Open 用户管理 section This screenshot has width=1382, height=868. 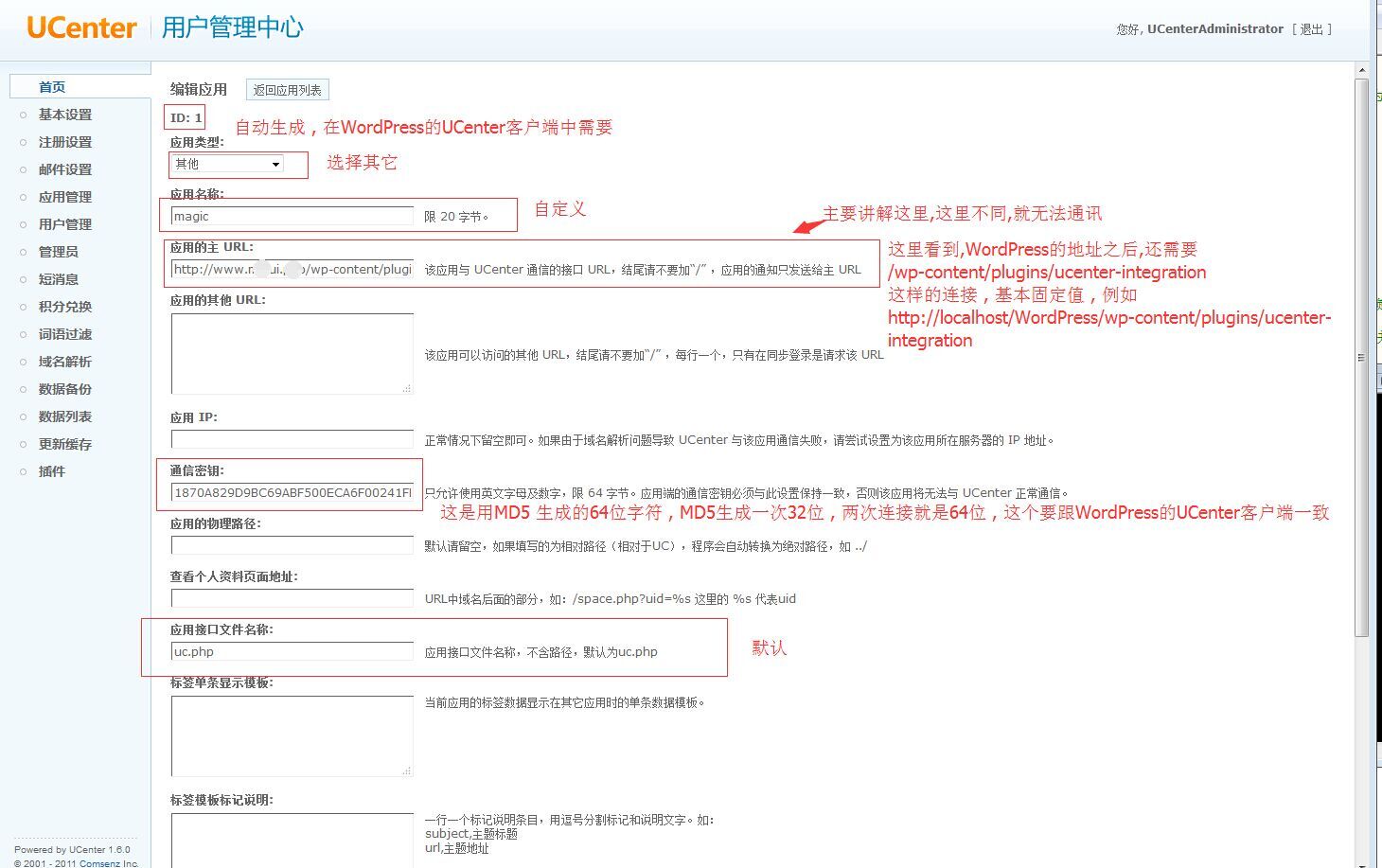click(65, 224)
